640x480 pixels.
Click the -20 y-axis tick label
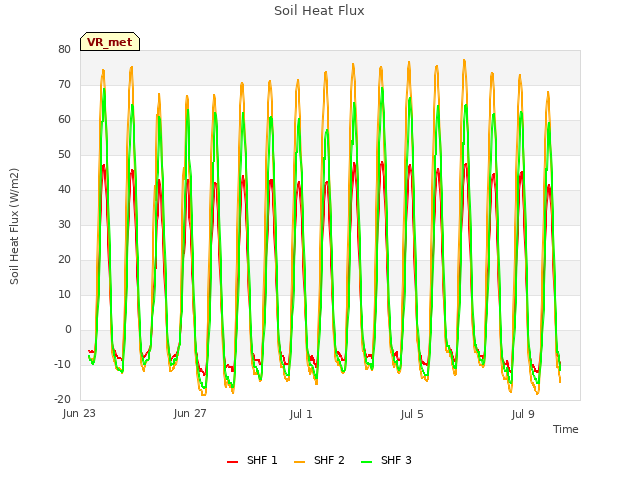62,399
